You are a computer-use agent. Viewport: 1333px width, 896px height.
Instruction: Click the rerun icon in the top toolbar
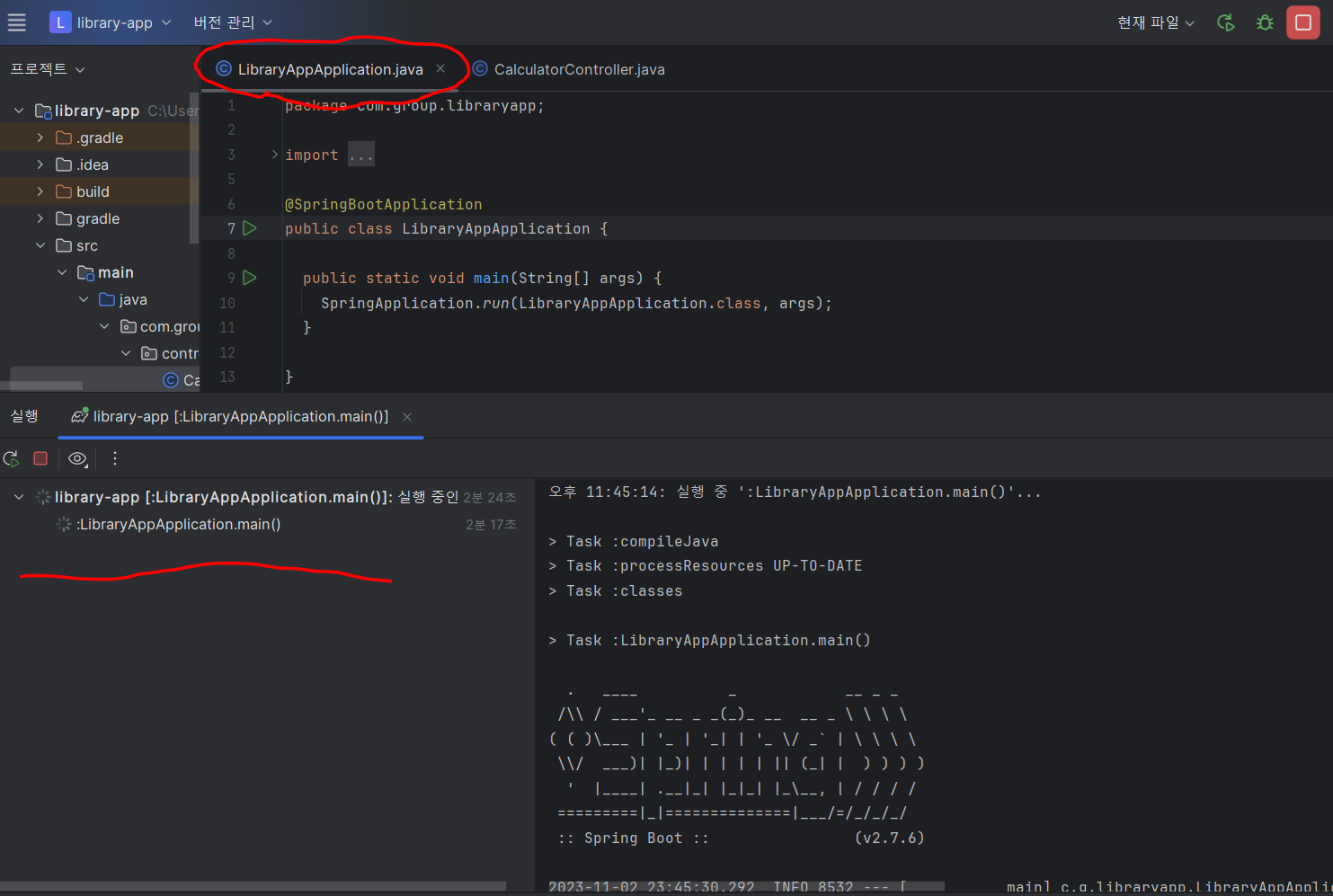pyautogui.click(x=1225, y=22)
